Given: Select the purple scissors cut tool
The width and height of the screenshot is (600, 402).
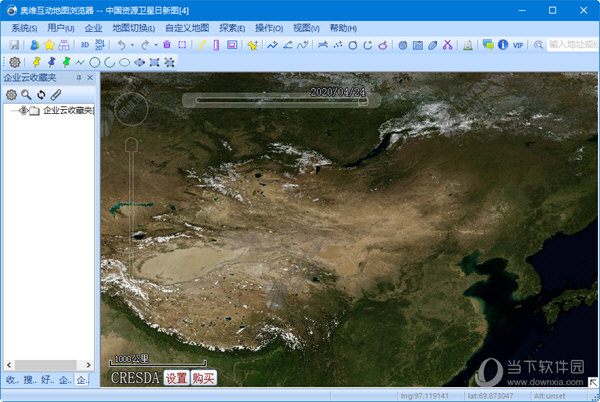Looking at the screenshot, I should 447,45.
